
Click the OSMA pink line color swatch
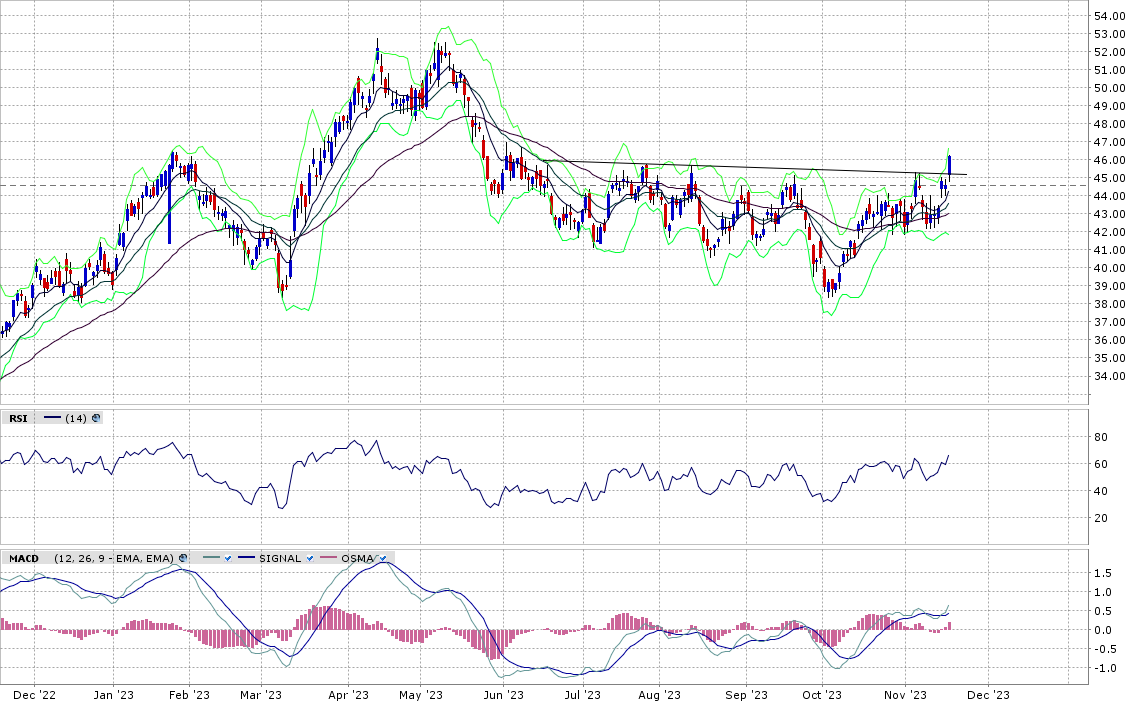pos(333,558)
